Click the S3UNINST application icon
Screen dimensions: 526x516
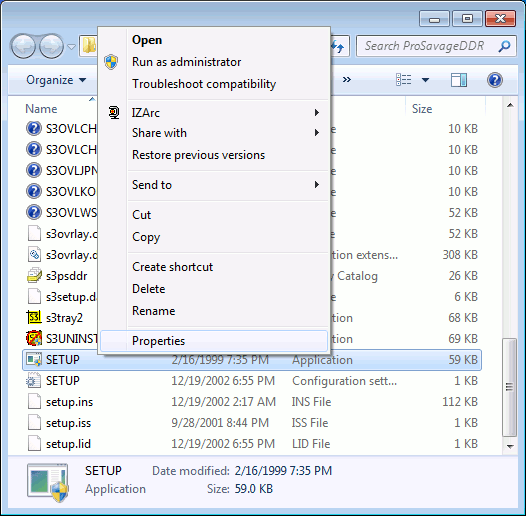pos(34,339)
